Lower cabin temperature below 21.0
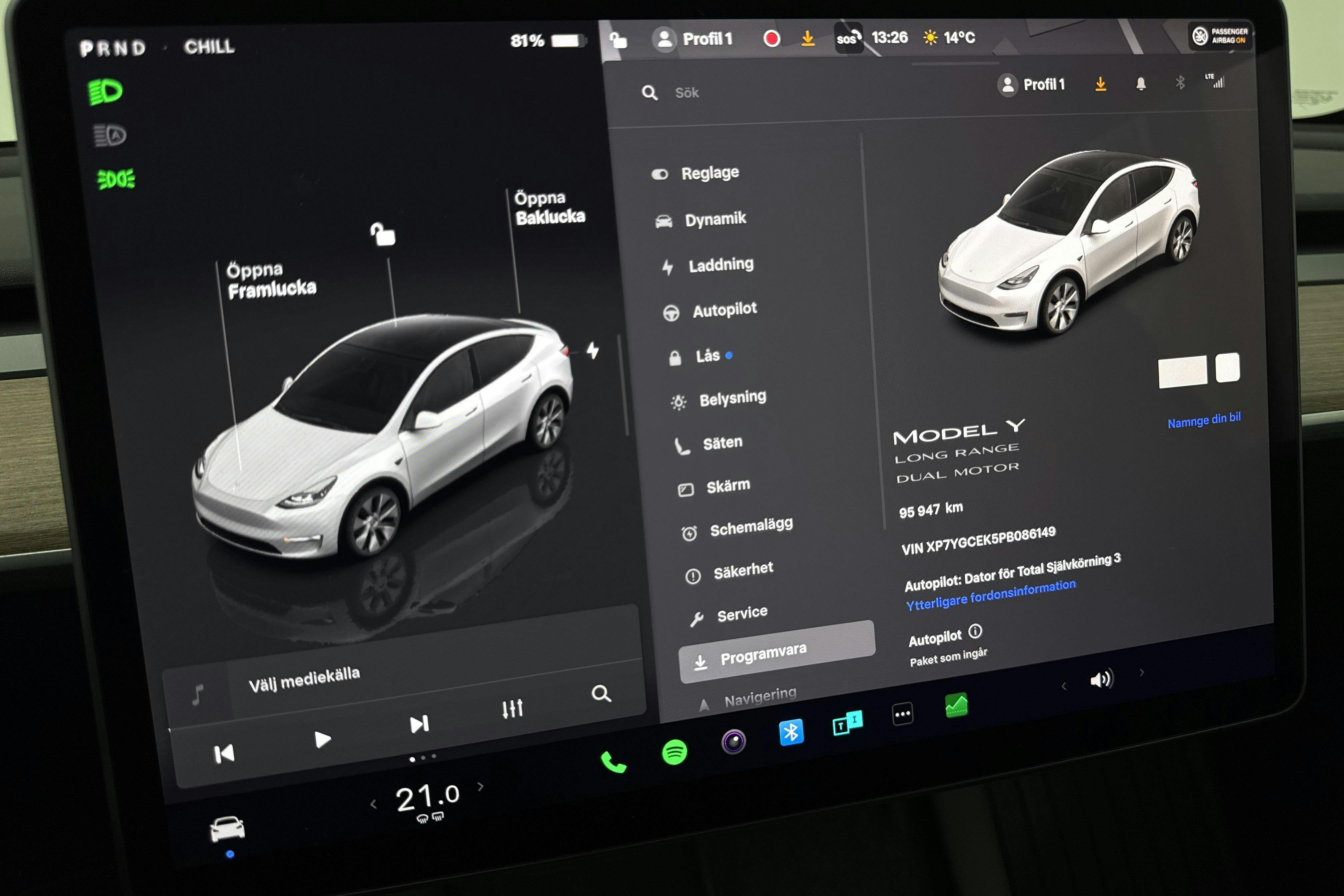The image size is (1344, 896). tap(373, 805)
